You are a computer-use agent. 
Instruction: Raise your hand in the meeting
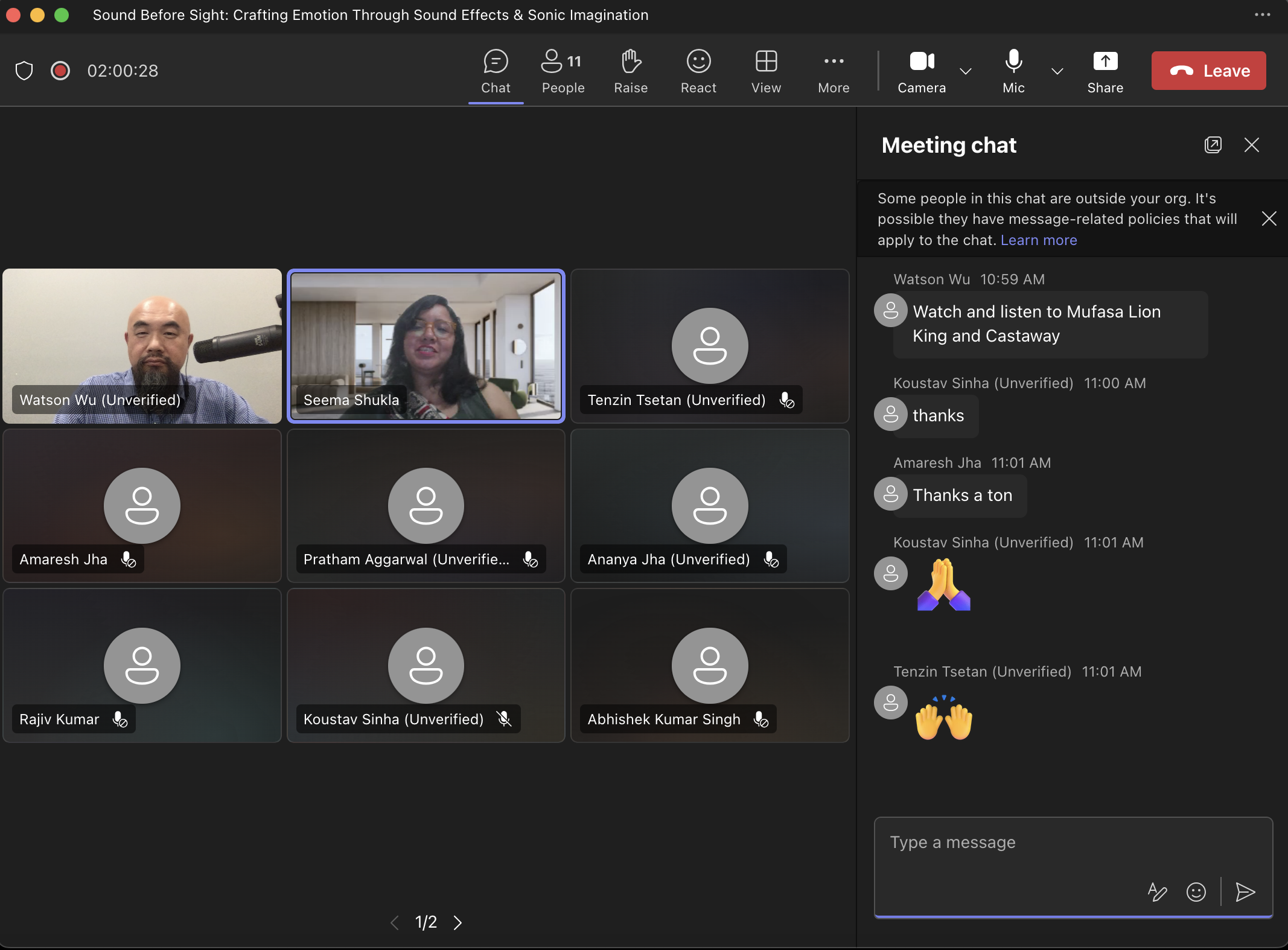(631, 71)
